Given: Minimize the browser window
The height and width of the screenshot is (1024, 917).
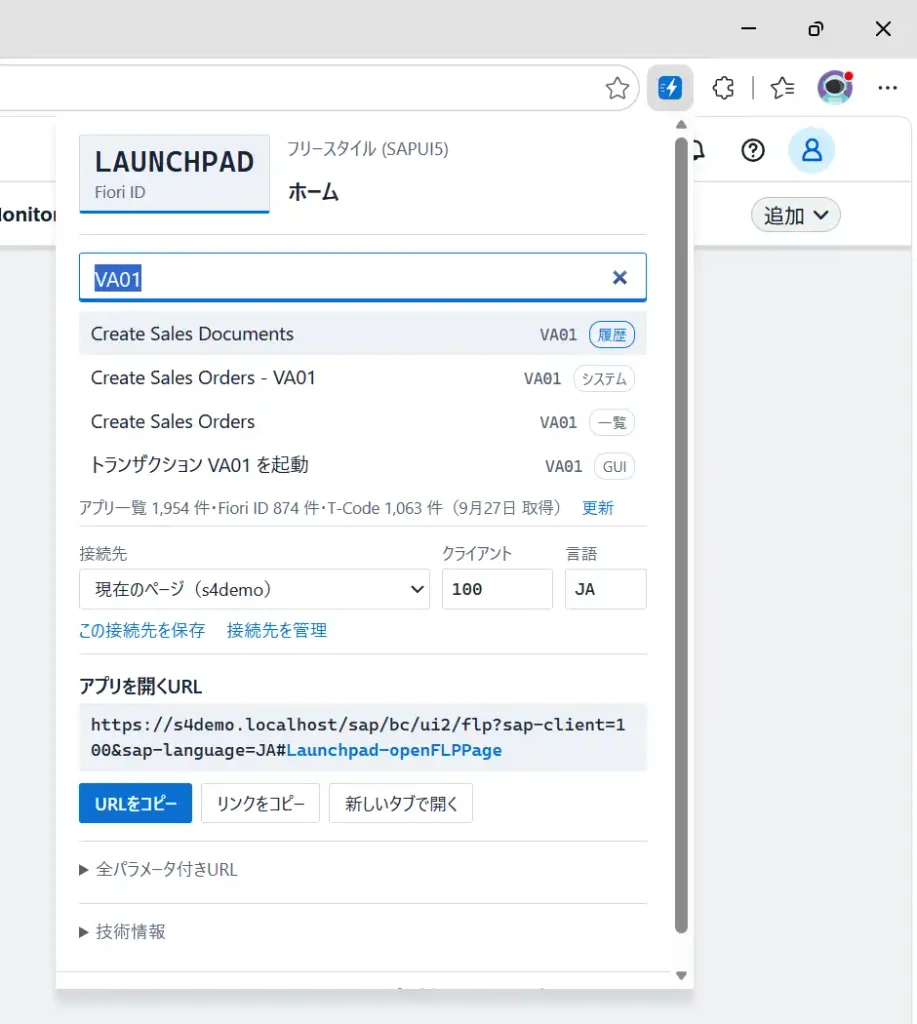Looking at the screenshot, I should coord(748,29).
